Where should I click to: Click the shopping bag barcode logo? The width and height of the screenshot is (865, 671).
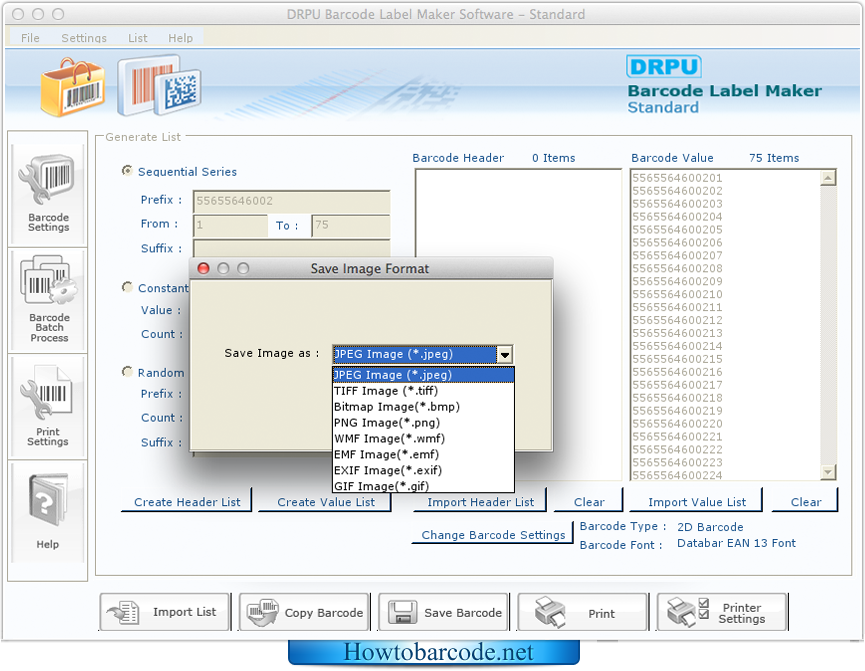click(73, 87)
